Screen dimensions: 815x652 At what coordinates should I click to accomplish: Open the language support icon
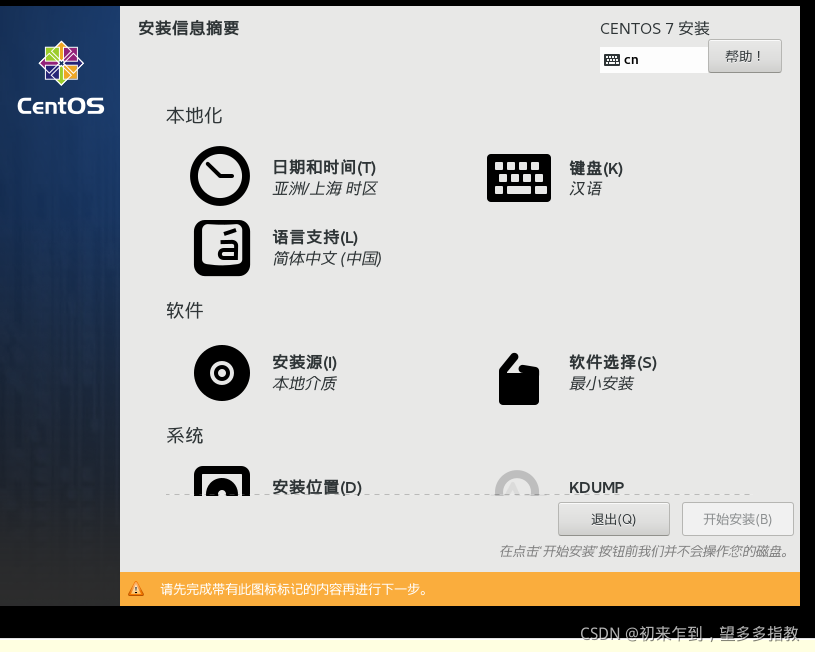click(222, 248)
